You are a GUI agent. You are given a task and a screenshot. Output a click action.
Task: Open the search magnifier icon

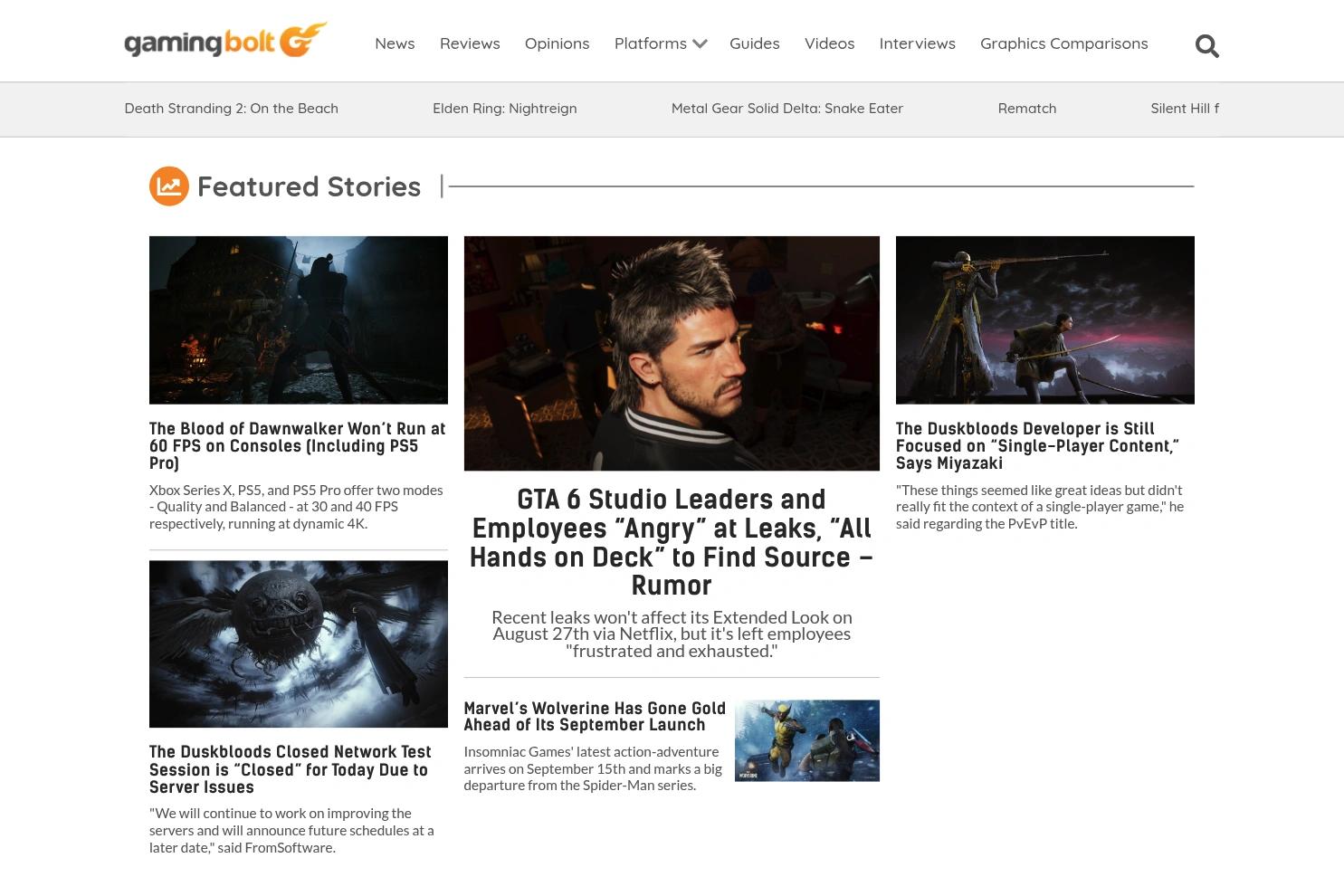[x=1206, y=45]
